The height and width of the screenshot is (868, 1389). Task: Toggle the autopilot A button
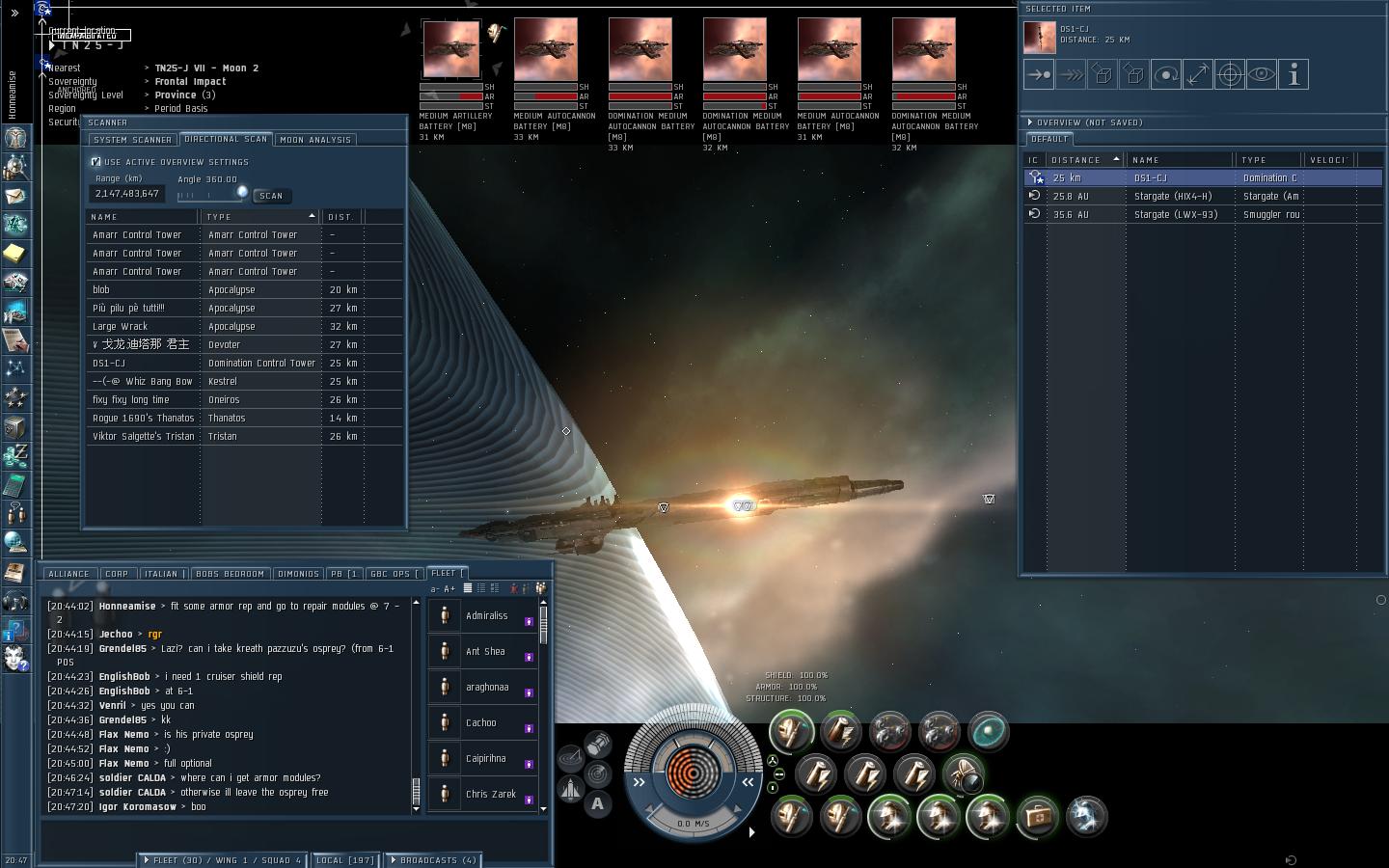point(598,803)
